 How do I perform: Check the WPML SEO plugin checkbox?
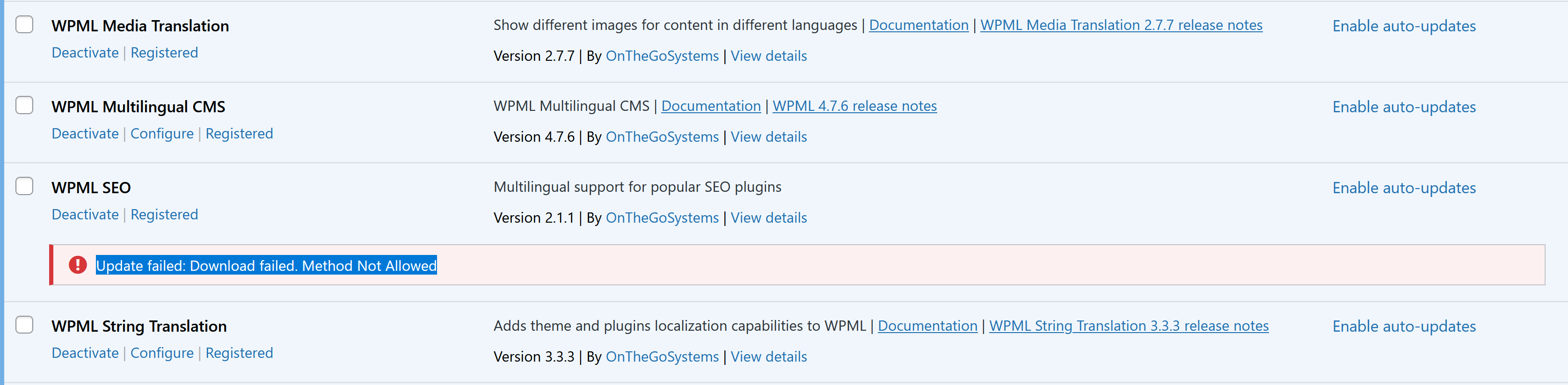point(24,186)
